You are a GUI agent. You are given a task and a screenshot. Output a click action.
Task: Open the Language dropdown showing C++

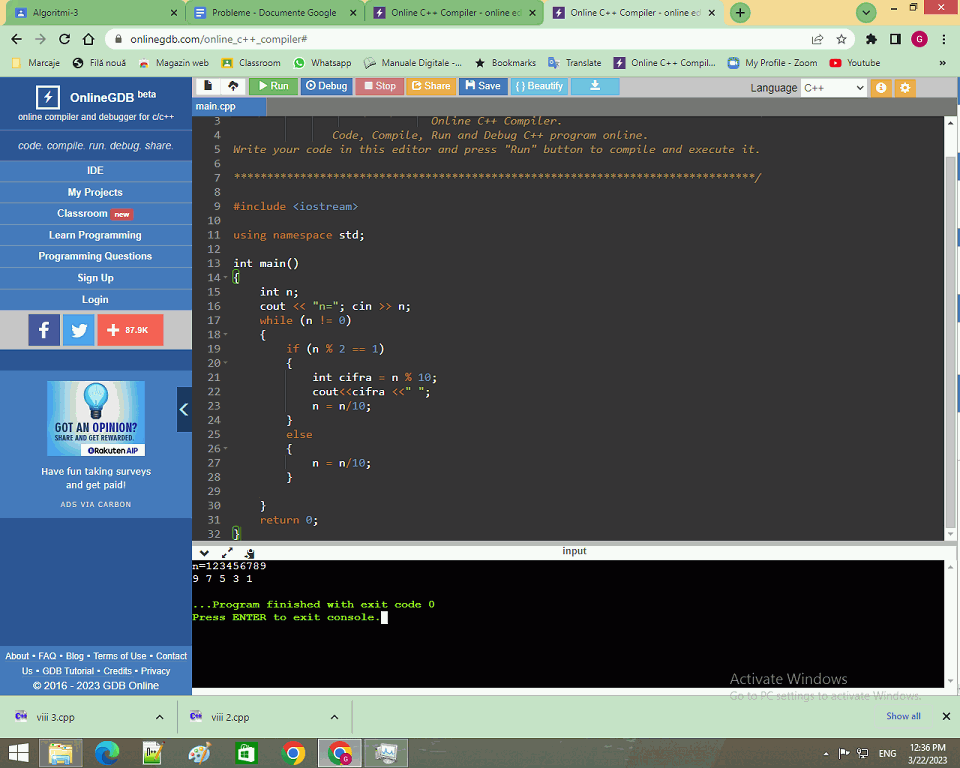click(x=833, y=87)
